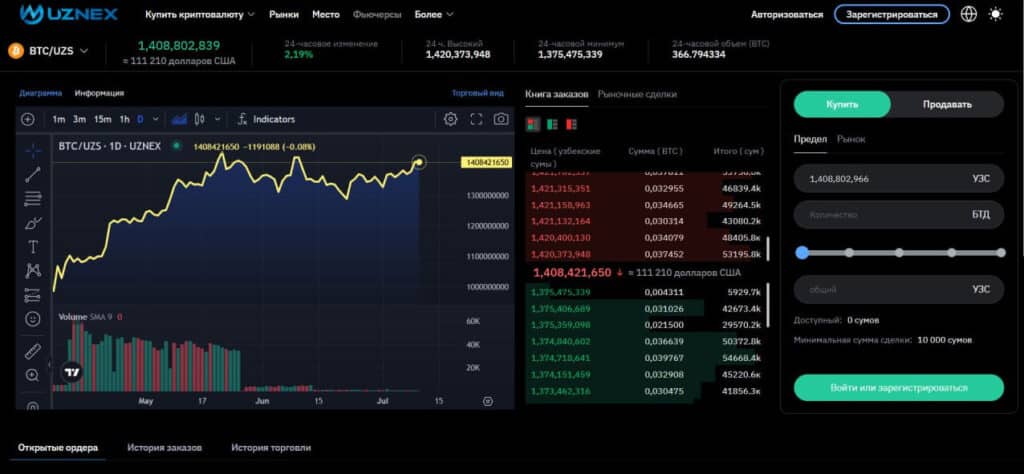Screen dimensions: 1024x474
Task: Click the amount slider middle point
Action: 899,253
